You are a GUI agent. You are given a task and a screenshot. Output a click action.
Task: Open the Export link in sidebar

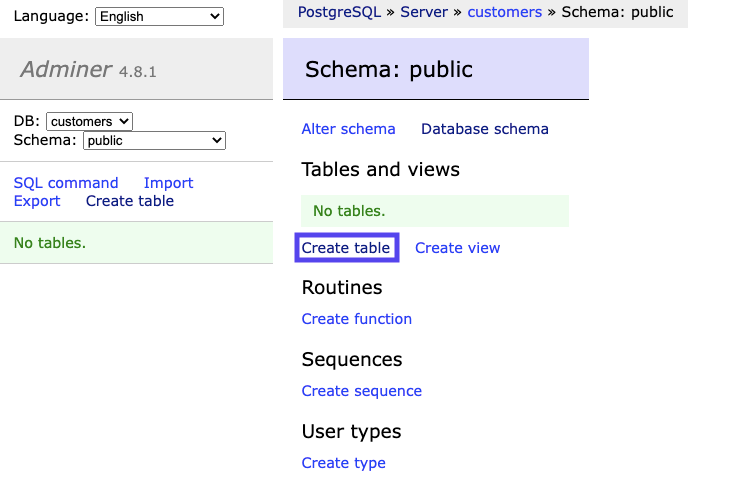(x=37, y=201)
